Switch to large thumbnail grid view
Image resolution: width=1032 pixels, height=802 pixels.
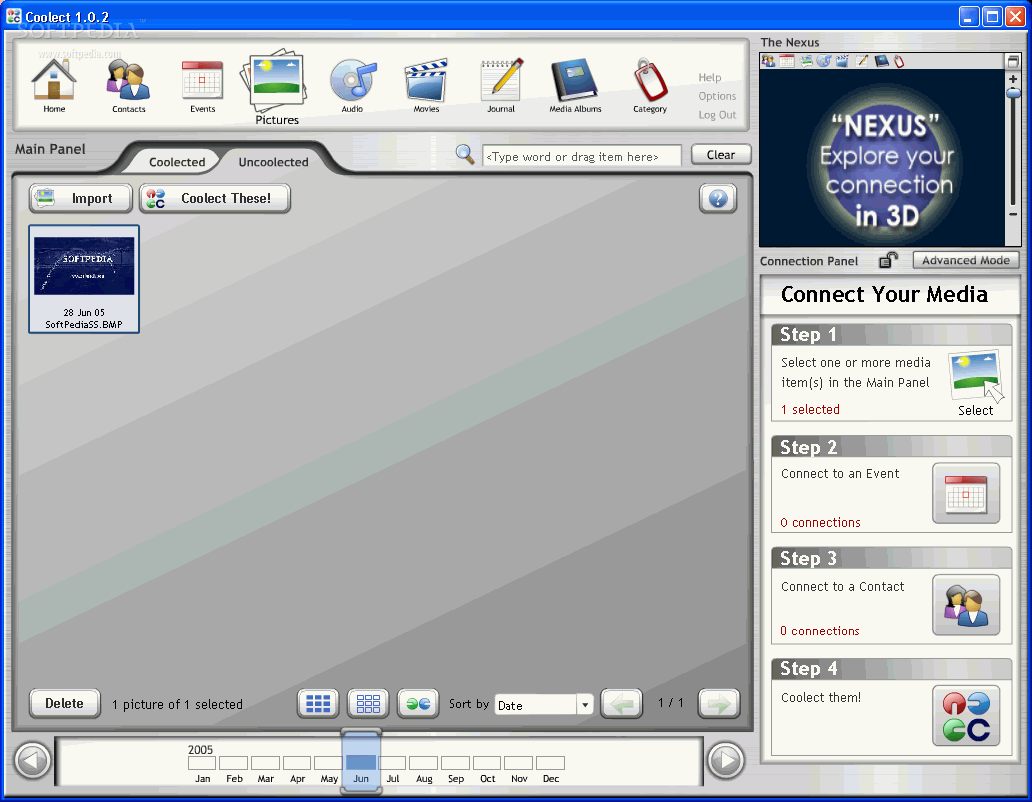pyautogui.click(x=368, y=704)
